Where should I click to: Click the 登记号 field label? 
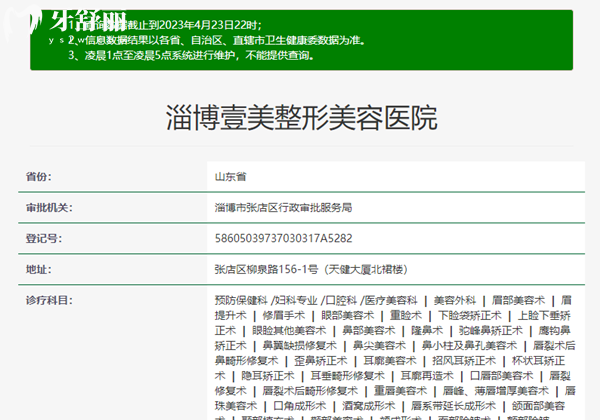pos(44,239)
